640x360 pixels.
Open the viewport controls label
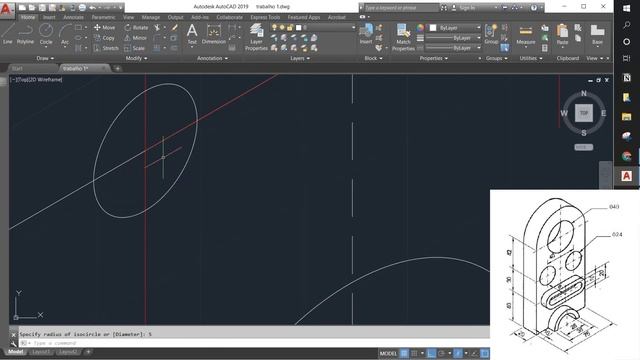click(36, 80)
